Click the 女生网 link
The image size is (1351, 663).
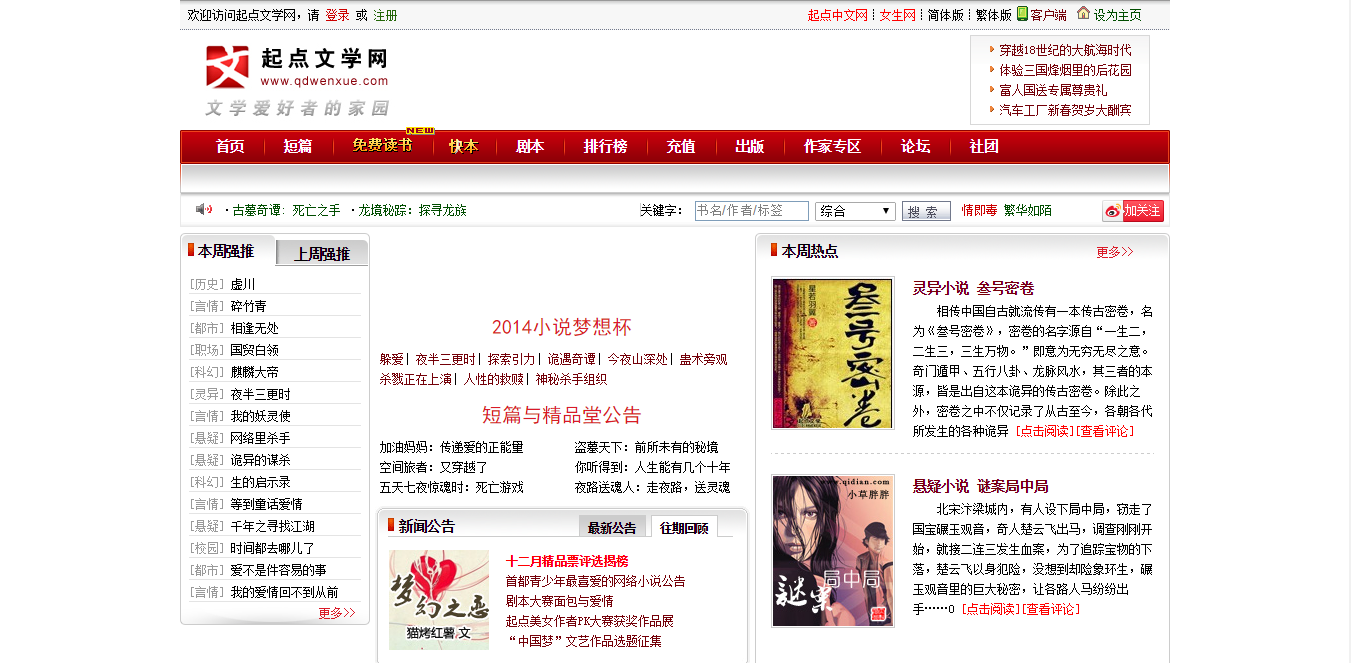(x=898, y=15)
